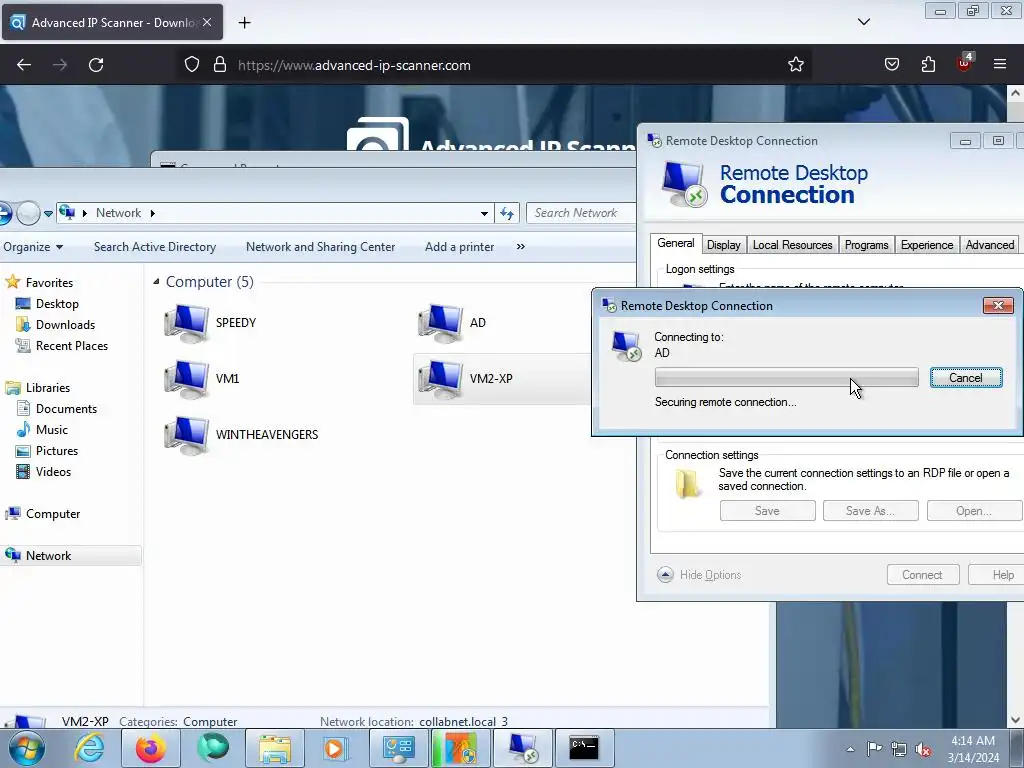Viewport: 1024px width, 768px height.
Task: Switch to the Display tab
Action: [x=724, y=245]
